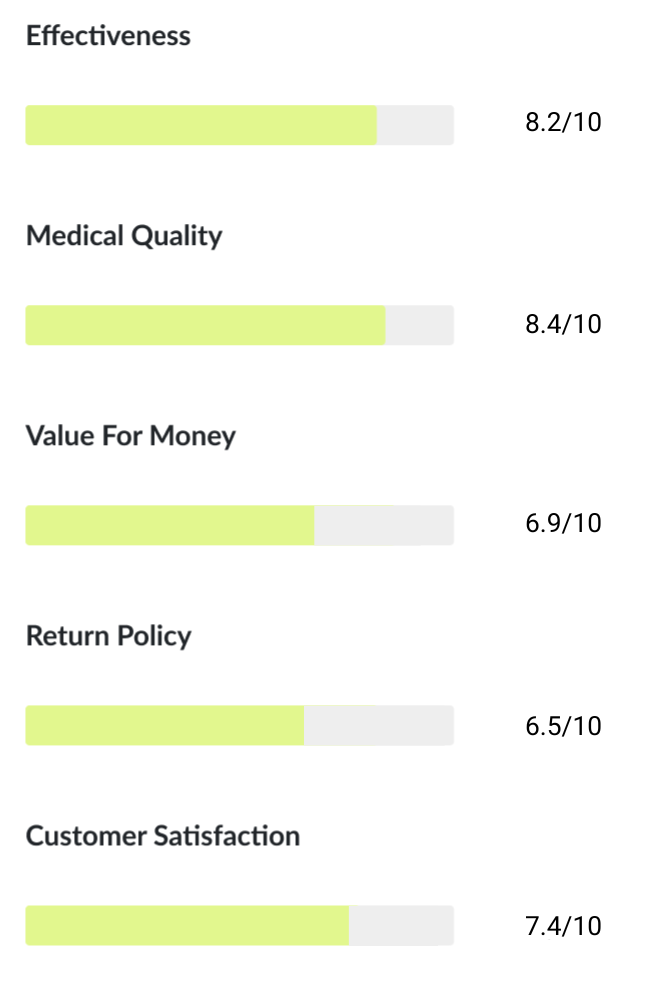This screenshot has height=1006, width=669.
Task: Click the green filled Return Policy bar
Action: [x=165, y=725]
